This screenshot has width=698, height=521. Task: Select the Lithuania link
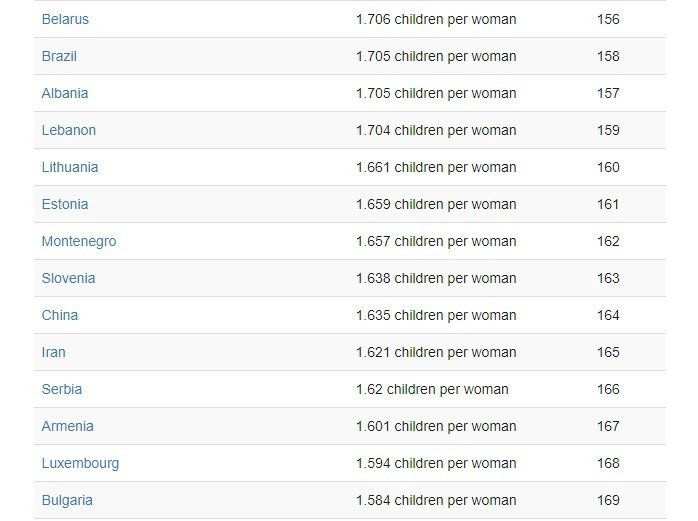[70, 167]
